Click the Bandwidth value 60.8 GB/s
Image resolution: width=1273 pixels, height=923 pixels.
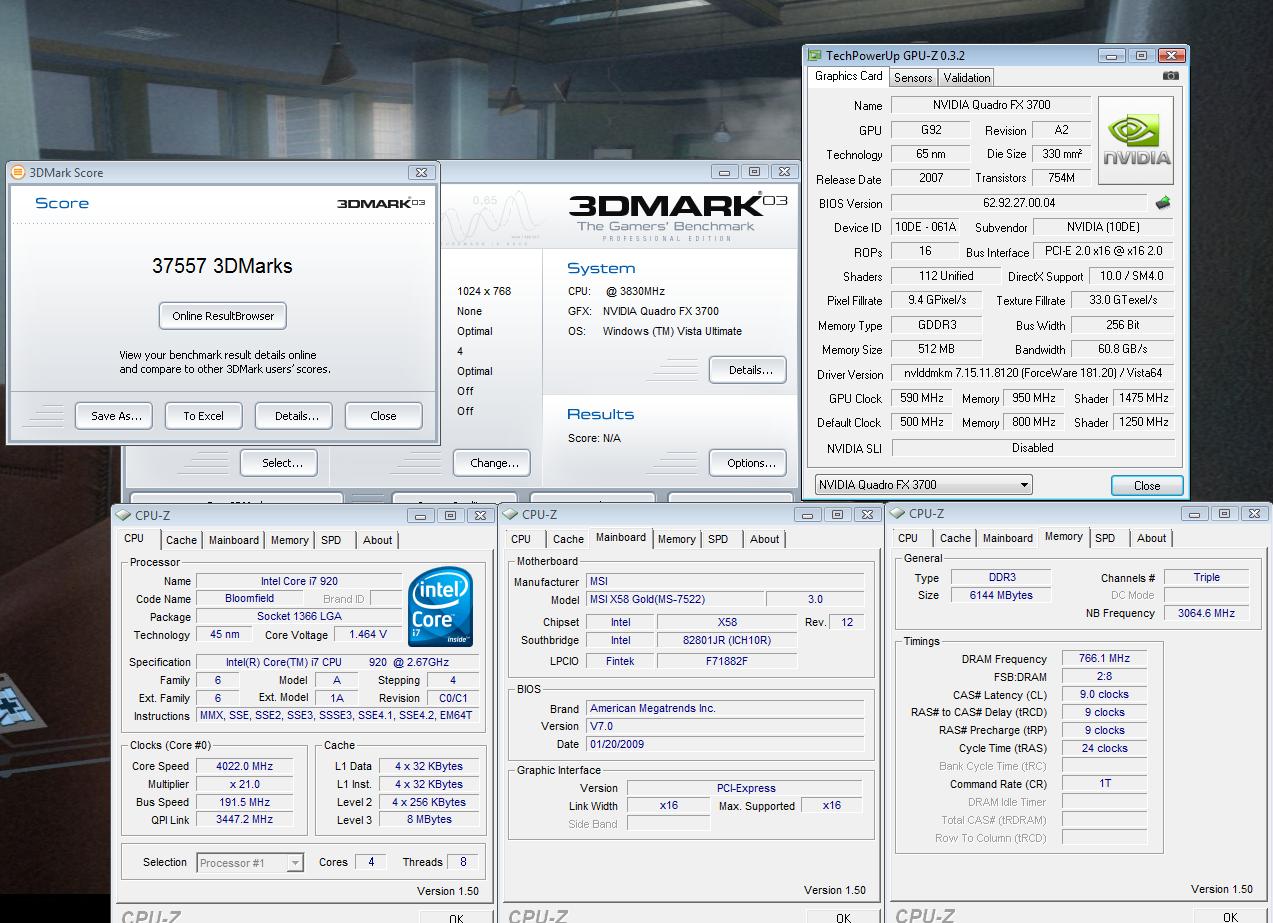point(1122,349)
